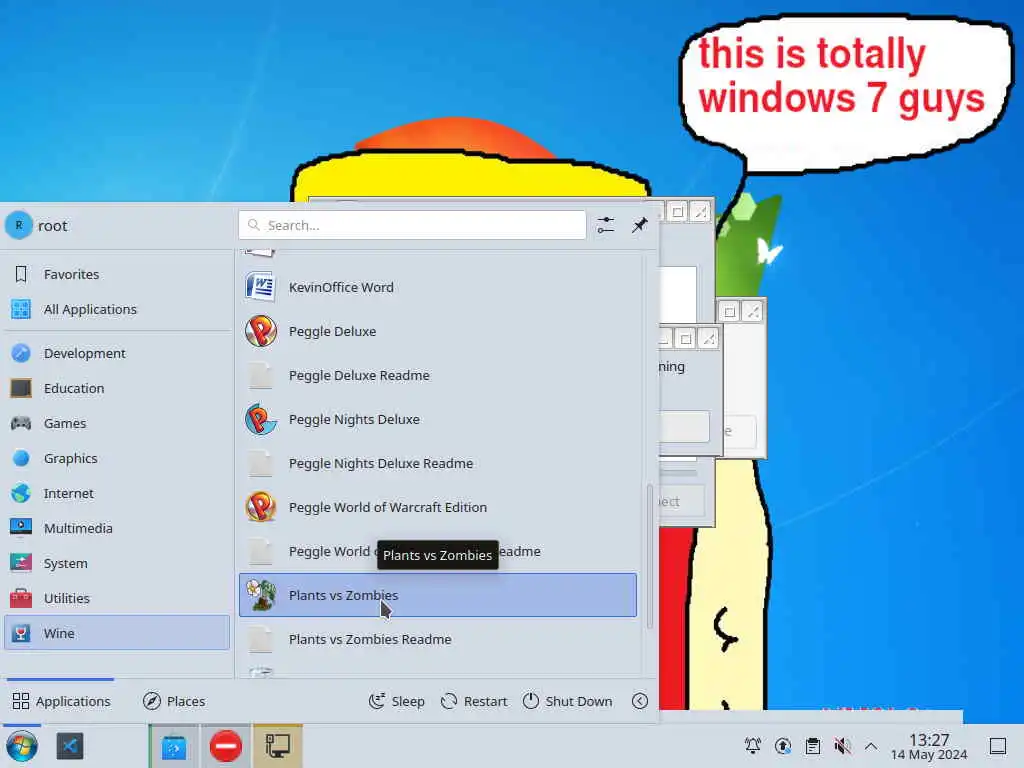Switch to the Applications tab
Screen dimensions: 1024x768
click(x=61, y=701)
